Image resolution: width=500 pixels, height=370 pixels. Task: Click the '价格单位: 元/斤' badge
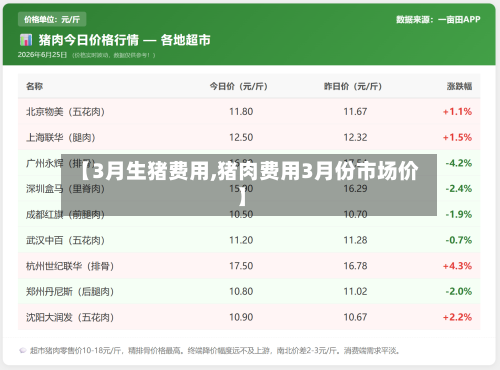pyautogui.click(x=52, y=19)
